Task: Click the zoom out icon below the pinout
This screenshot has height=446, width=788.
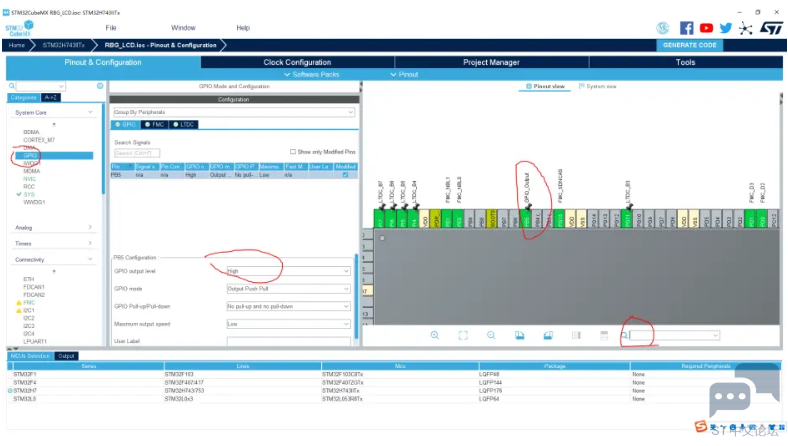Action: tap(491, 335)
